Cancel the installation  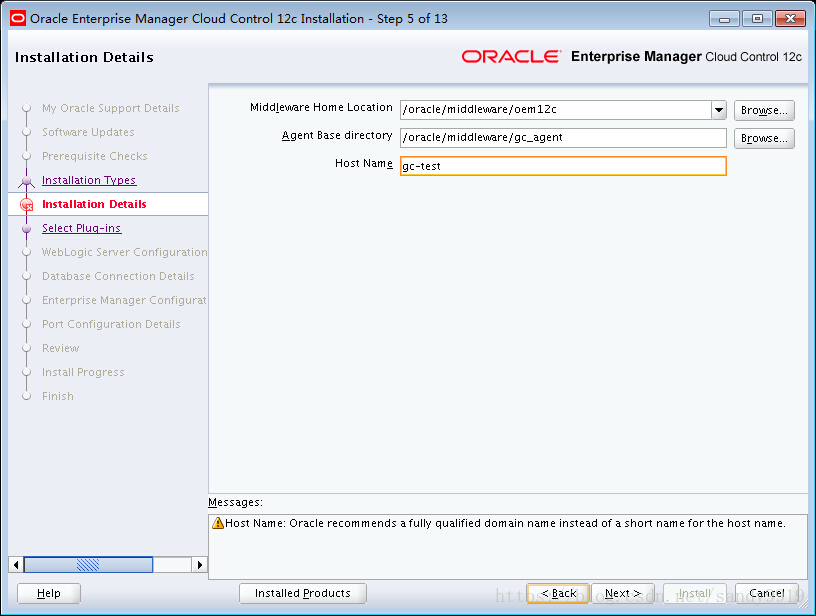(767, 593)
